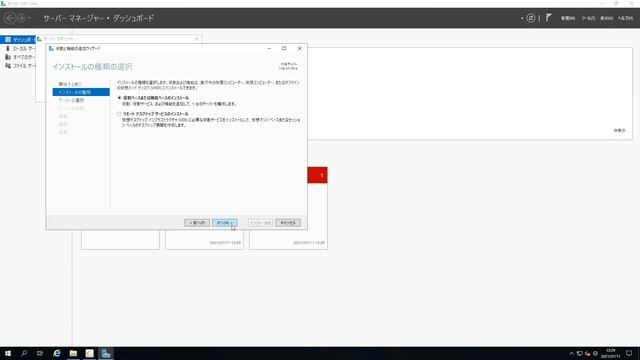Close the background Server Manager dialog
This screenshot has height=360, width=640.
click(x=196, y=39)
